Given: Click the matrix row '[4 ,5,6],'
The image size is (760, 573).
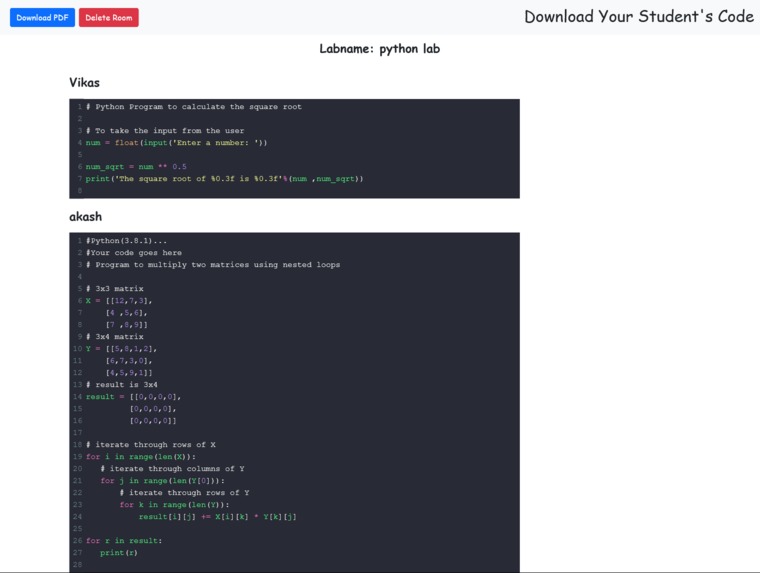Looking at the screenshot, I should pyautogui.click(x=127, y=313).
